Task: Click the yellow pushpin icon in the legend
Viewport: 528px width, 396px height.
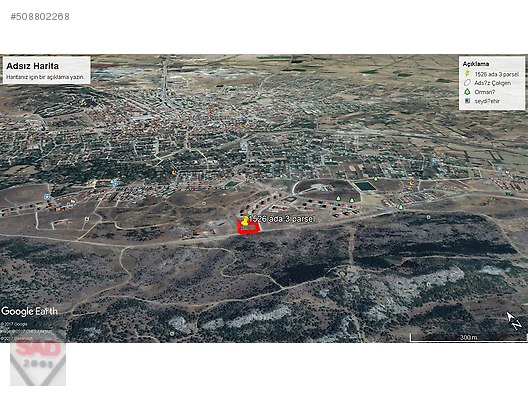Action: pos(467,74)
